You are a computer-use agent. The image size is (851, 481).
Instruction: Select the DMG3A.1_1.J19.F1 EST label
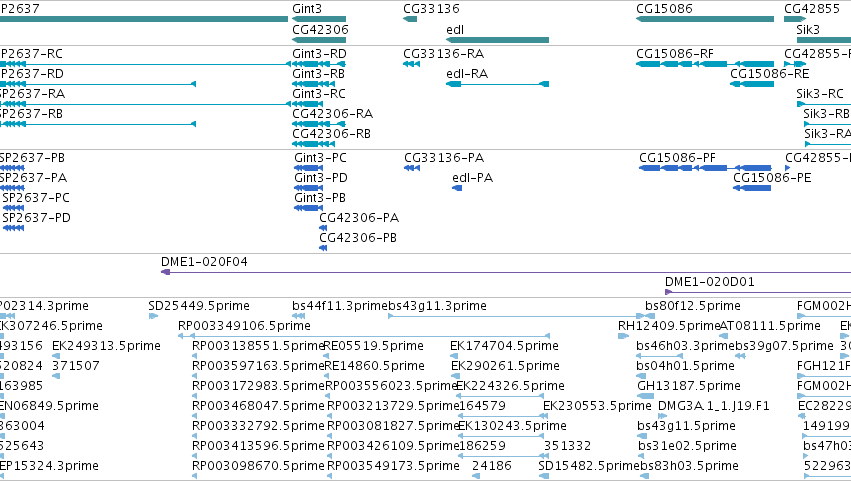point(714,406)
